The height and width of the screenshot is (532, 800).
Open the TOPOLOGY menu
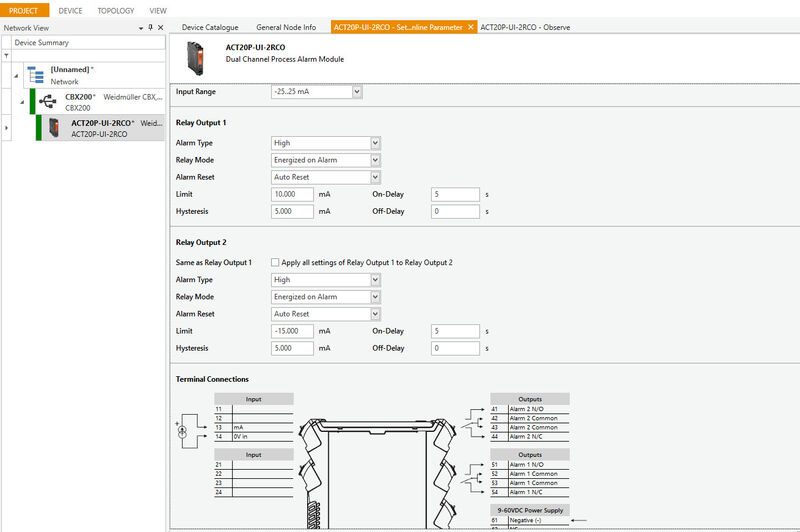click(116, 10)
